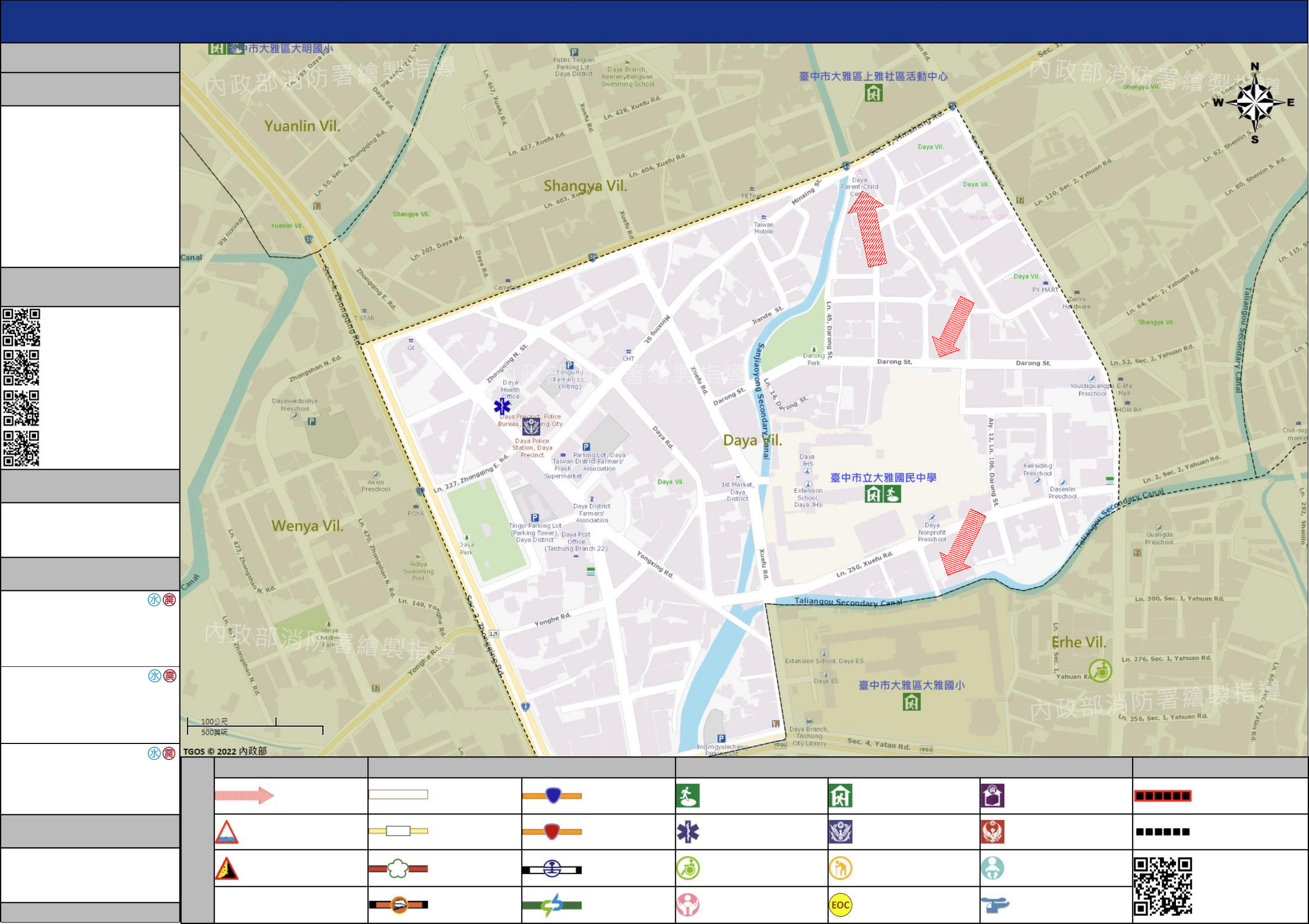Viewport: 1309px width, 924px height.
Task: Click the TGOS © 2022 內政部 attribution
Action: pyautogui.click(x=225, y=751)
